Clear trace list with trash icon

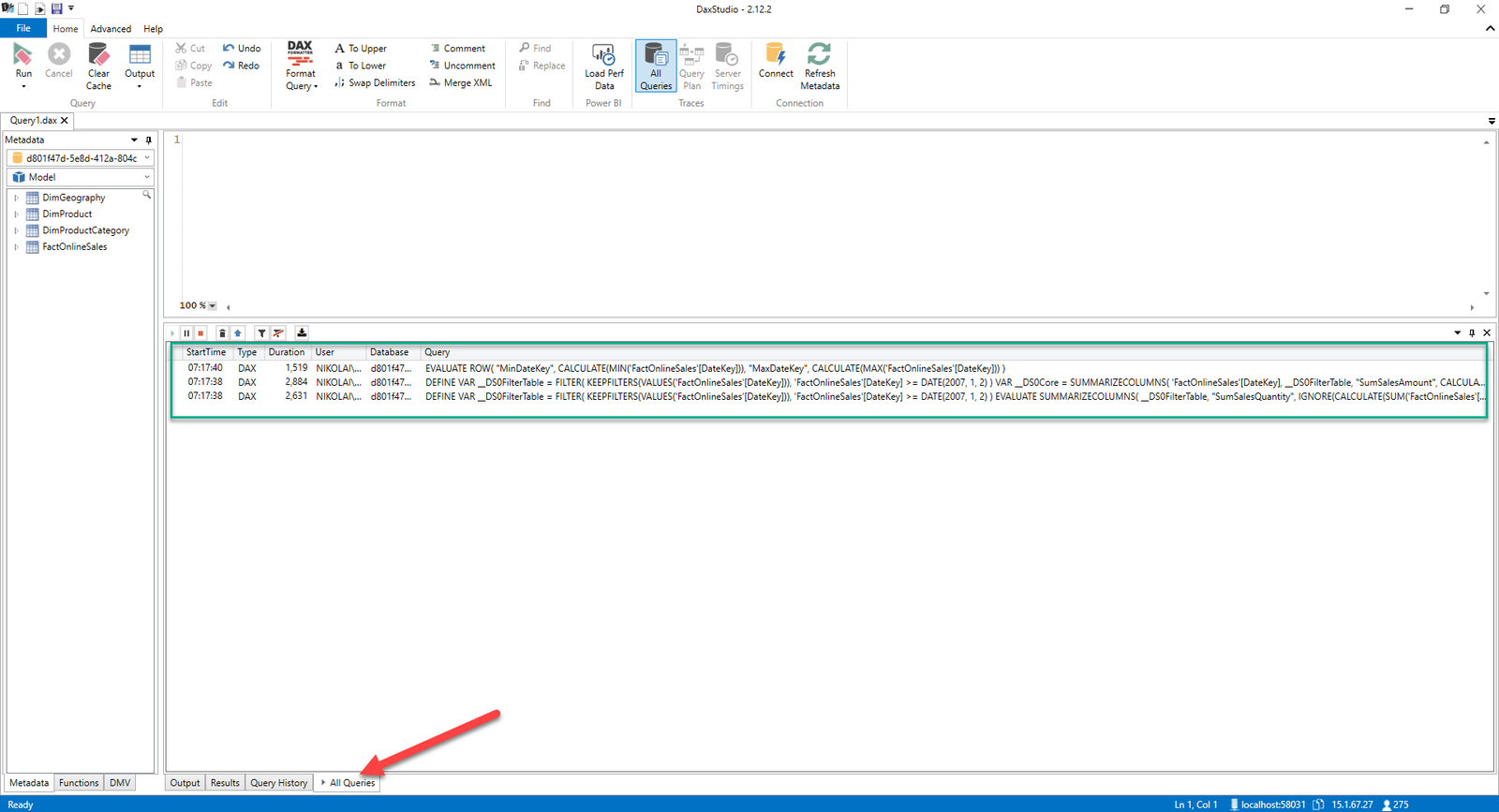(222, 333)
